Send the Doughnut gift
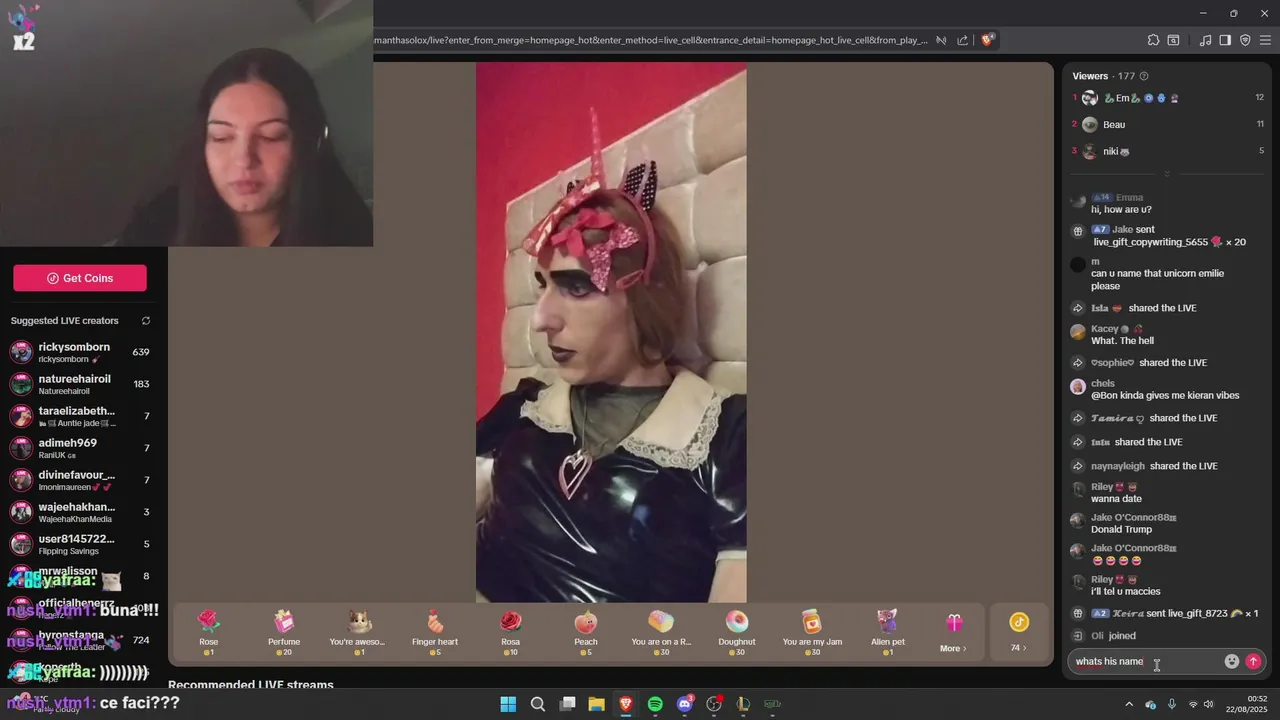Viewport: 1280px width, 720px height. pos(737,632)
